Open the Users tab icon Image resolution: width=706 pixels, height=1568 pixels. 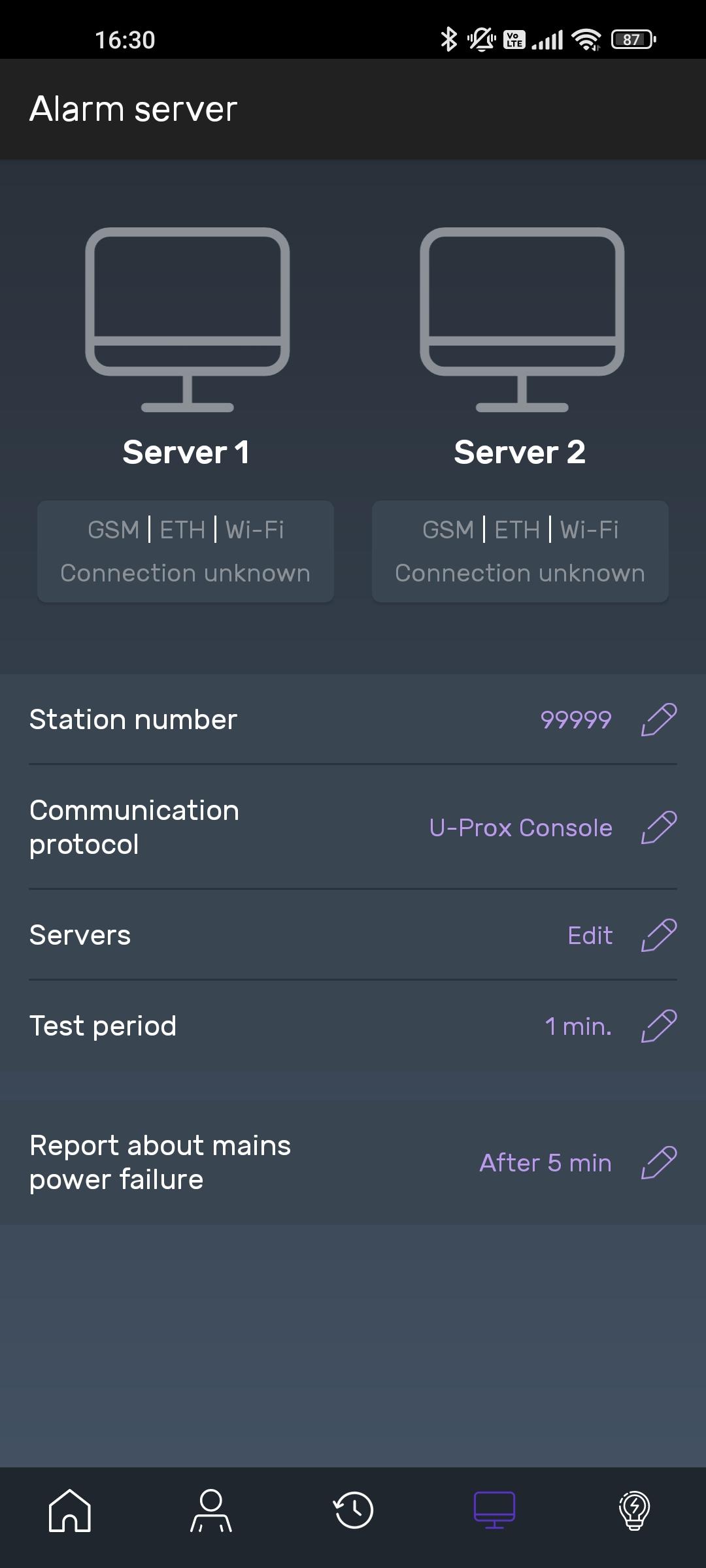click(211, 1510)
